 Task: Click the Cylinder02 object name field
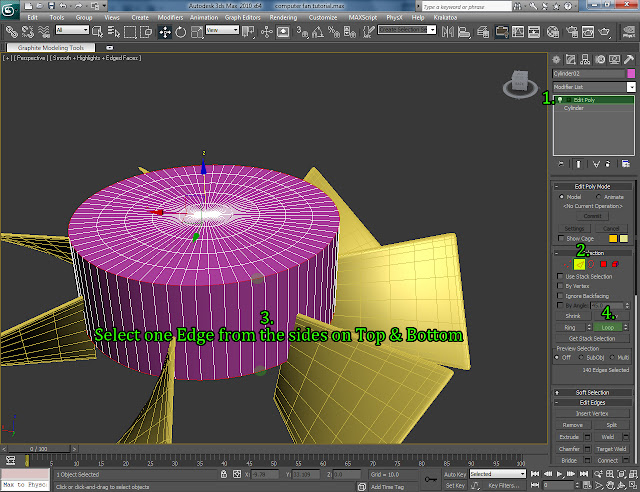[587, 73]
